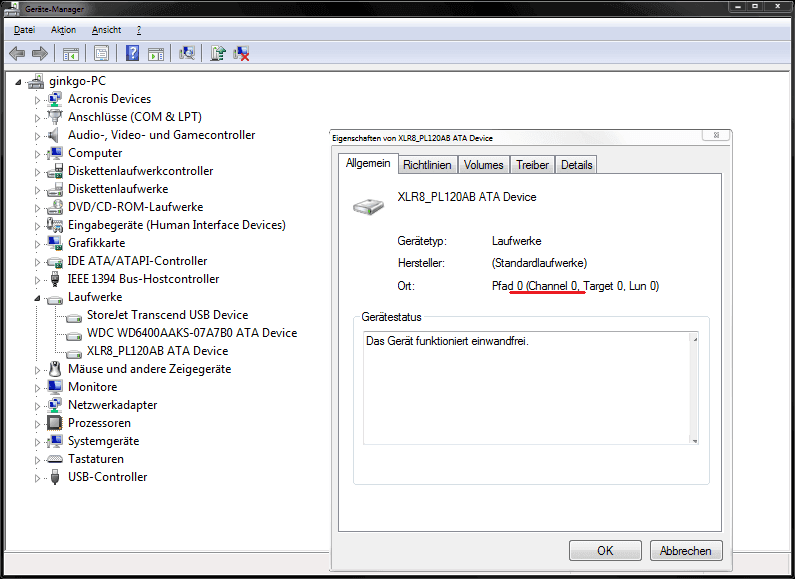The width and height of the screenshot is (795, 579).
Task: Click the Forward arrow toolbar icon
Action: coord(40,53)
